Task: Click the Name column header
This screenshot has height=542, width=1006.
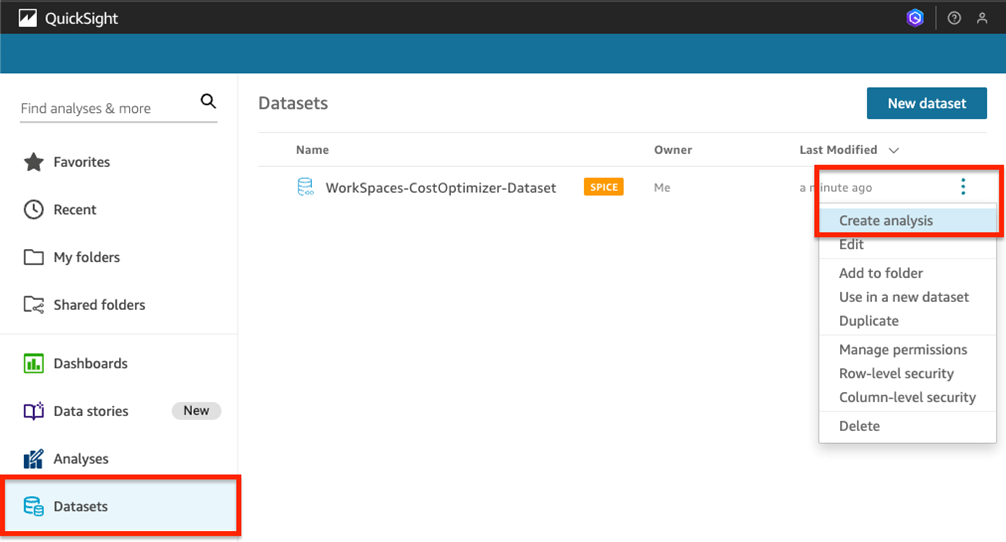Action: tap(312, 149)
